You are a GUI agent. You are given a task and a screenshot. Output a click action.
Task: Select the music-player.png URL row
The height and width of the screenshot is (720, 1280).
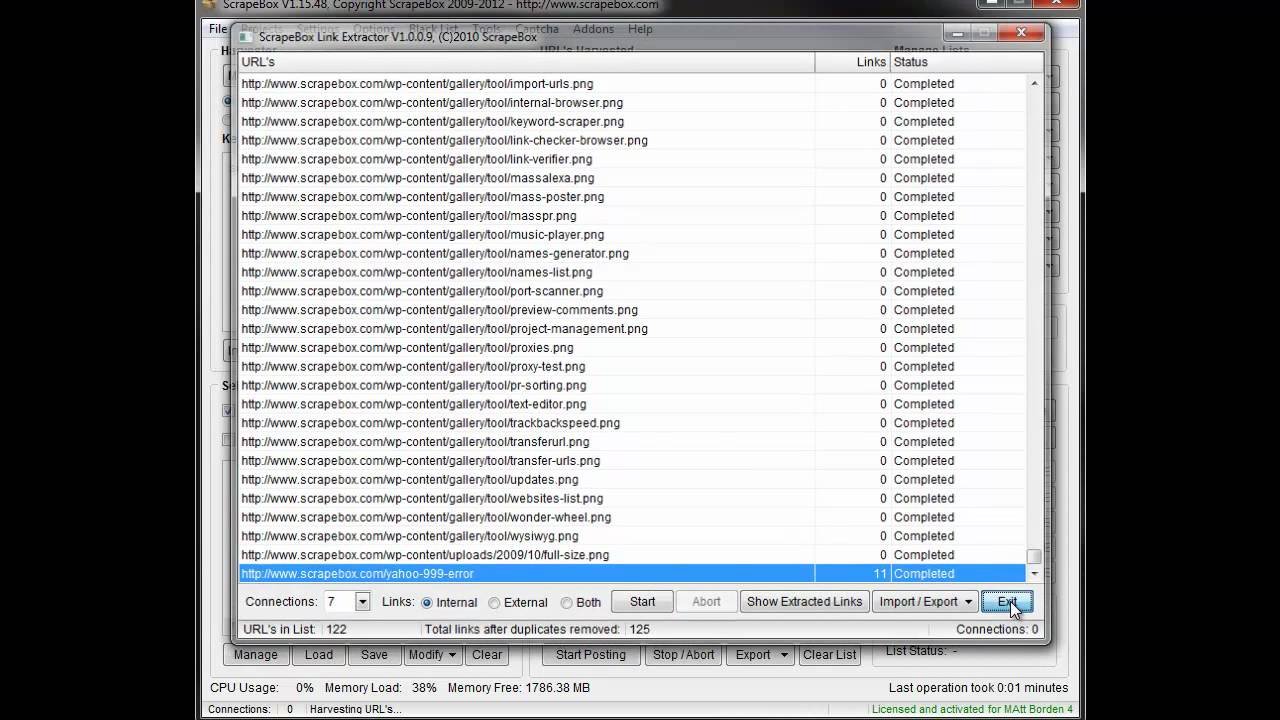(632, 235)
